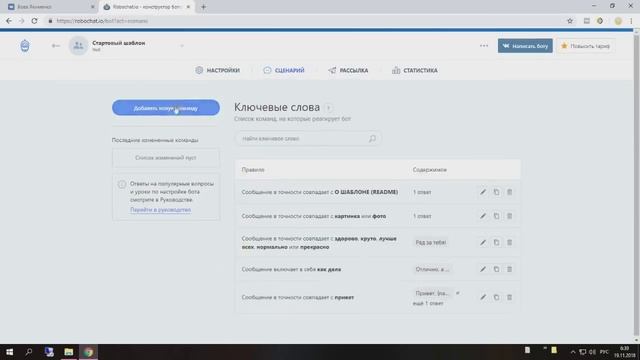Delete the 'О ШАБЛОНЕ (README)' rule
This screenshot has width=640, height=360.
509,192
